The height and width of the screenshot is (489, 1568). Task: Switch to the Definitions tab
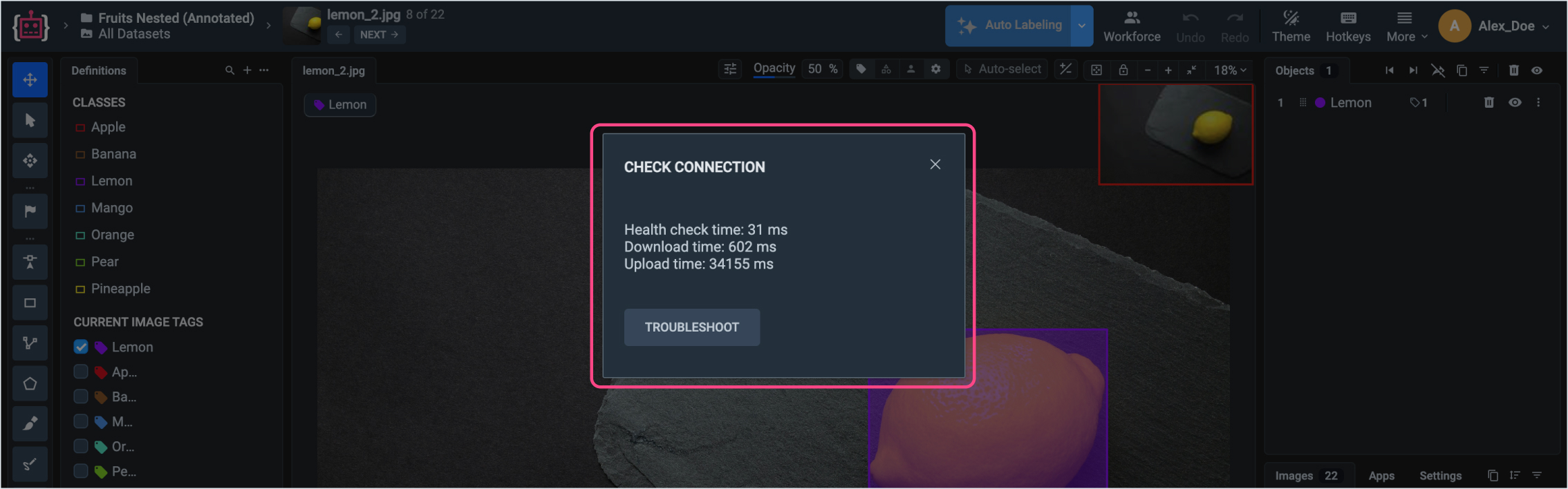coord(99,70)
